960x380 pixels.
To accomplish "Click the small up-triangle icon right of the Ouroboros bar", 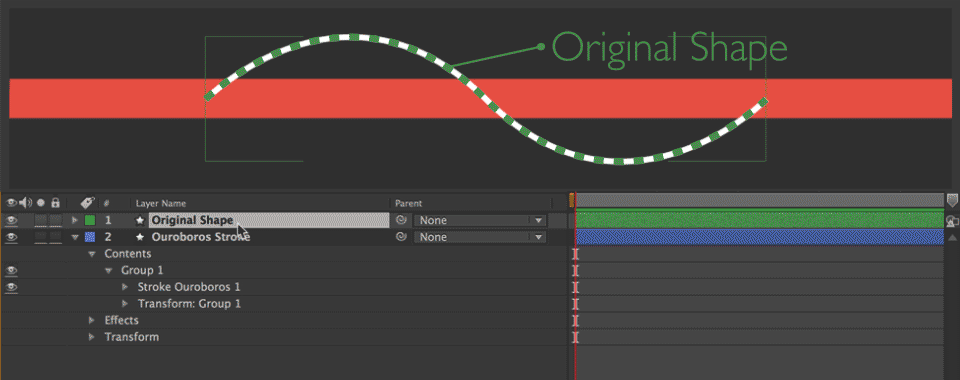I will [952, 237].
